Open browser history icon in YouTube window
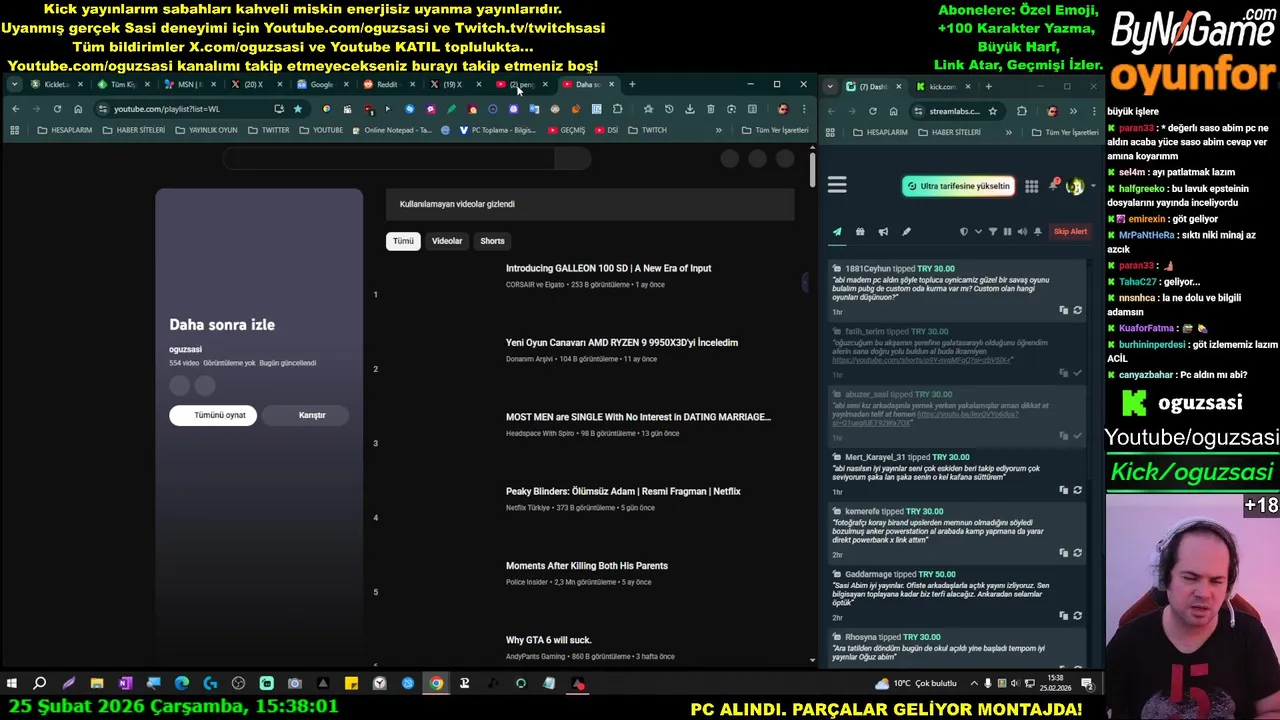 coord(669,109)
